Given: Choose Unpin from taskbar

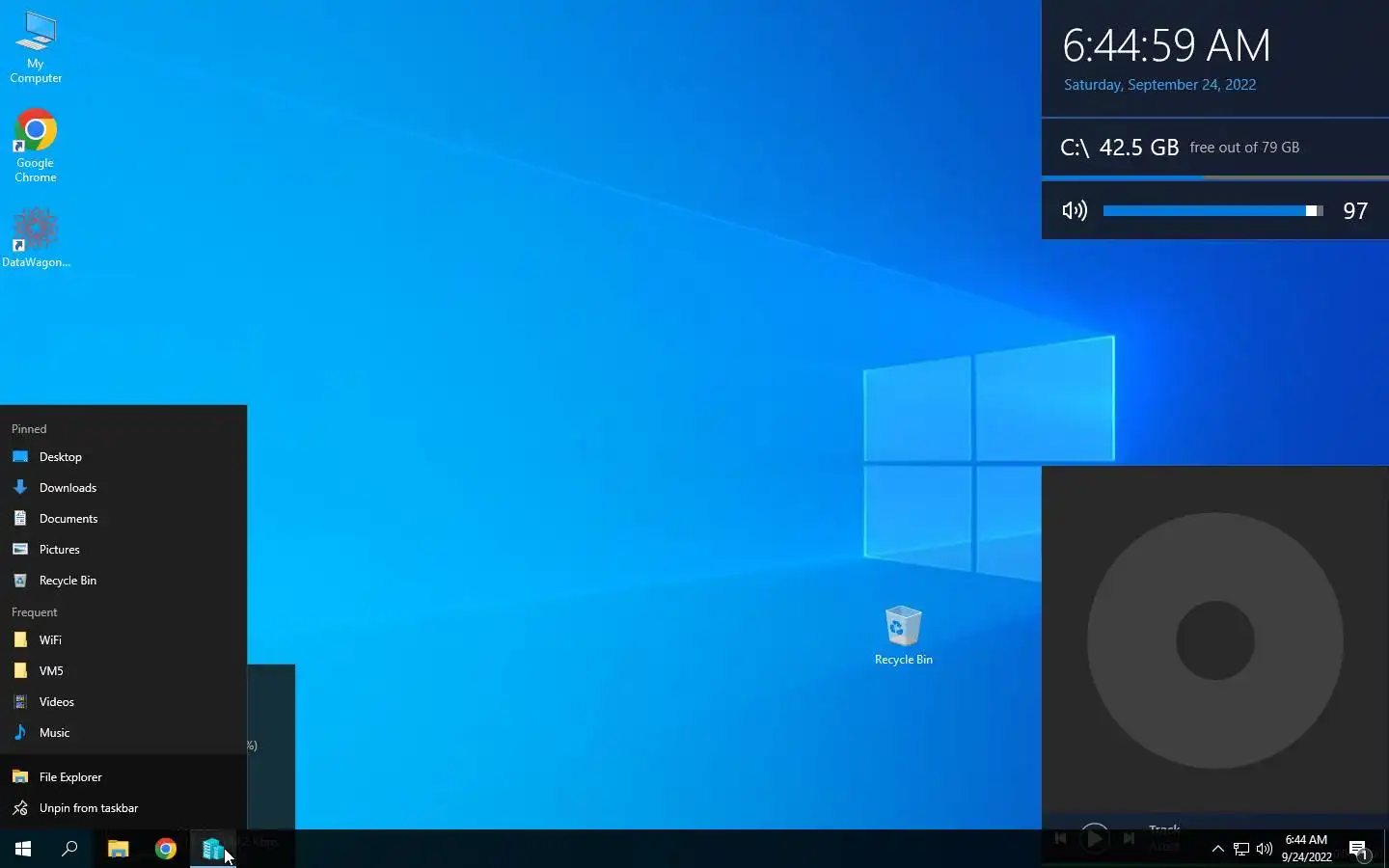Looking at the screenshot, I should pyautogui.click(x=123, y=808).
